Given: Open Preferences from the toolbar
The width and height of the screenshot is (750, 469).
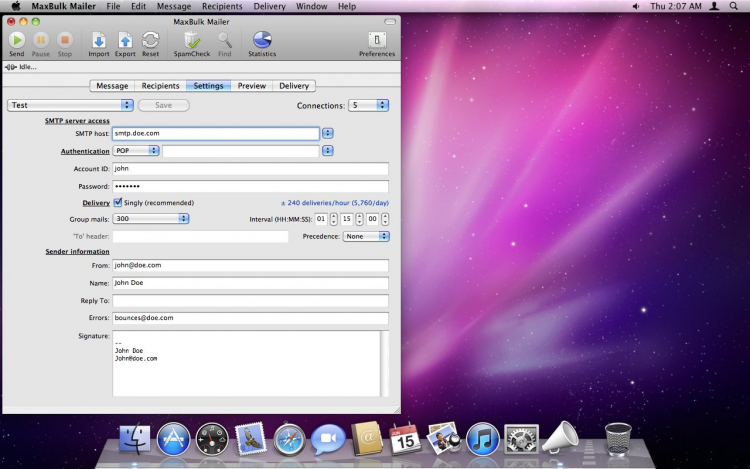Looking at the screenshot, I should point(377,40).
